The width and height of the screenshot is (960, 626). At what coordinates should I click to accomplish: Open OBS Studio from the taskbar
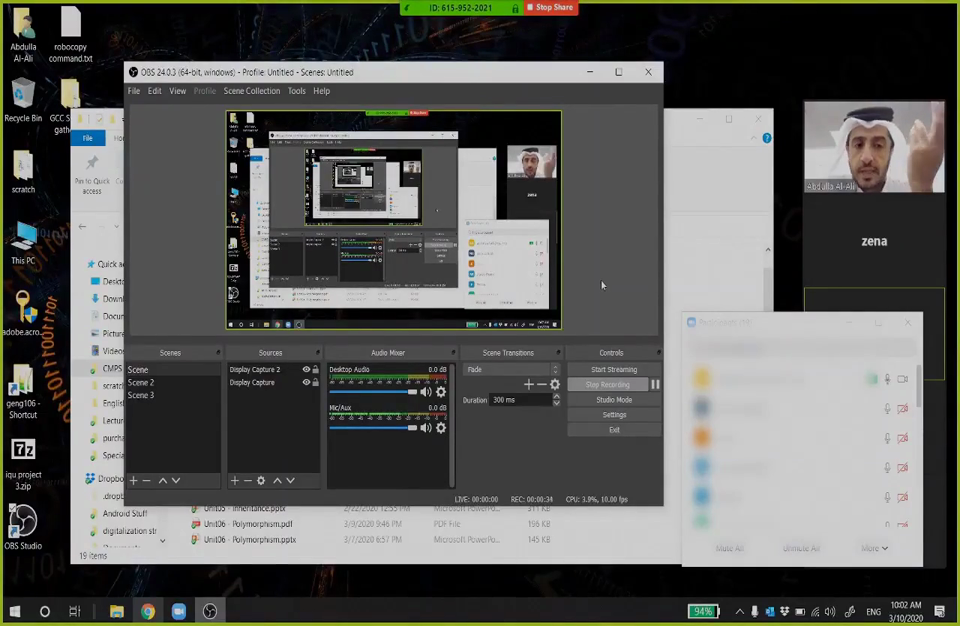pos(210,611)
